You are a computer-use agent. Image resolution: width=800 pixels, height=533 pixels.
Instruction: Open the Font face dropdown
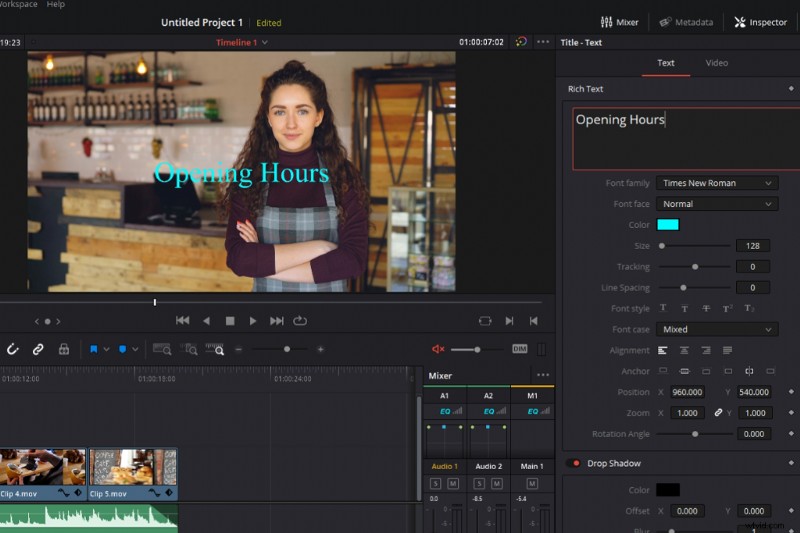pyautogui.click(x=717, y=204)
